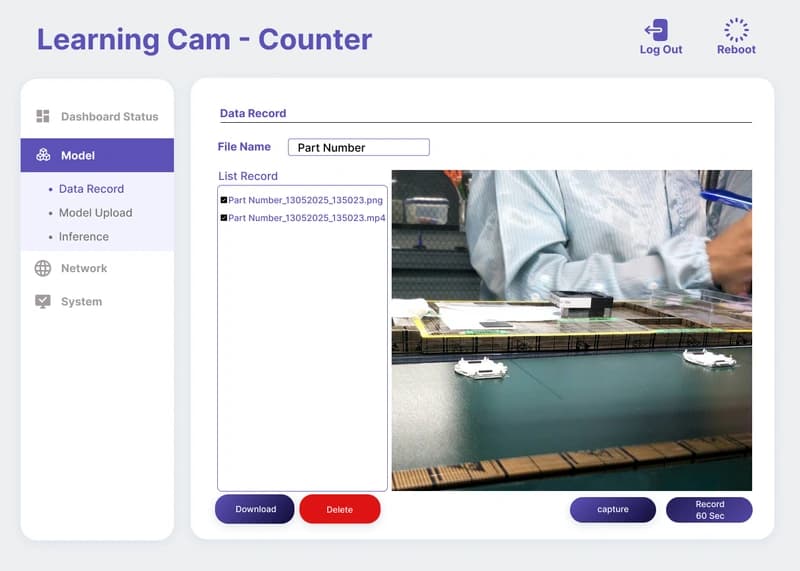Click the Reboot label

point(736,49)
